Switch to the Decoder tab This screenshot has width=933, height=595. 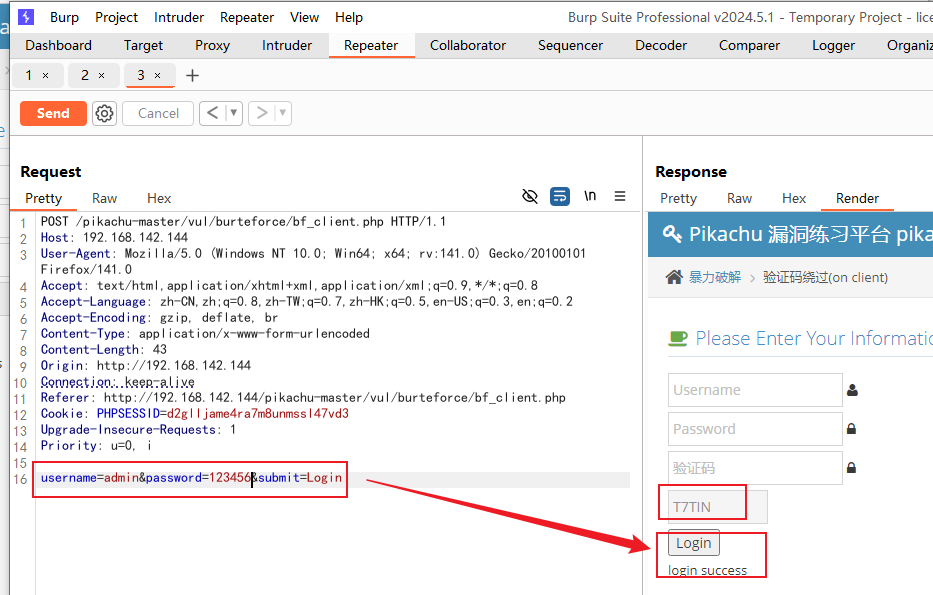click(x=661, y=45)
